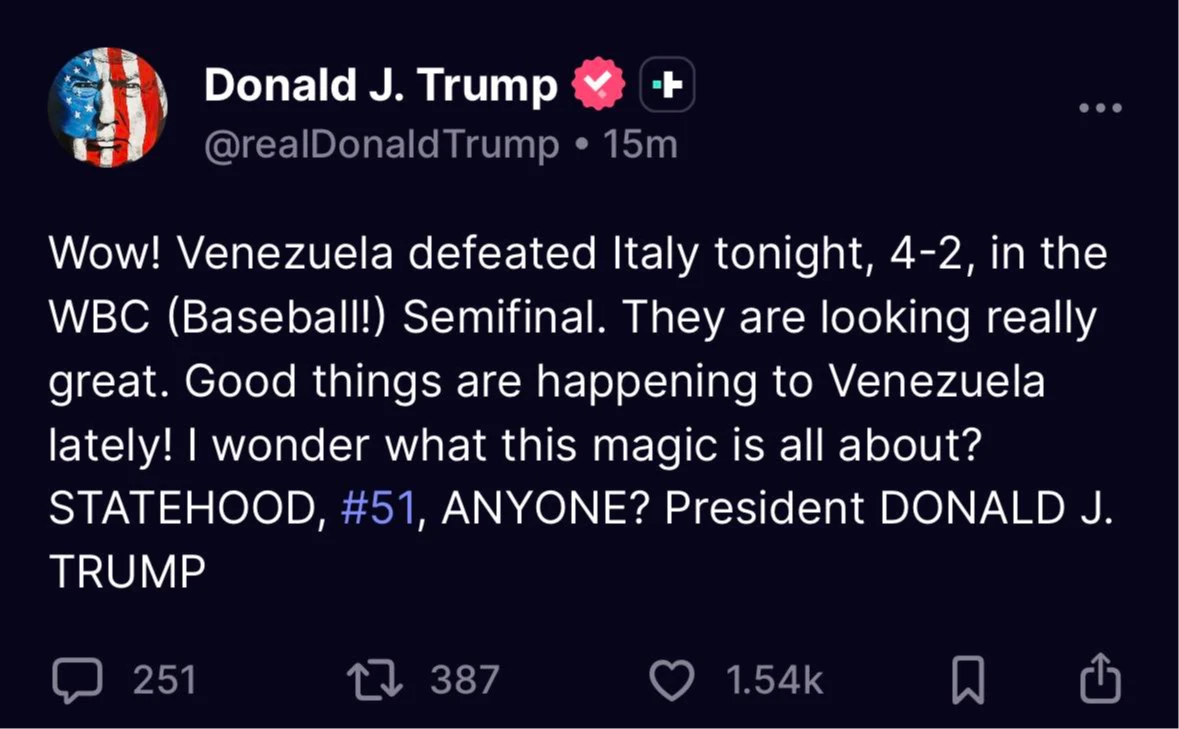This screenshot has height=729, width=1179.
Task: Like the post with the heart icon
Action: (672, 680)
